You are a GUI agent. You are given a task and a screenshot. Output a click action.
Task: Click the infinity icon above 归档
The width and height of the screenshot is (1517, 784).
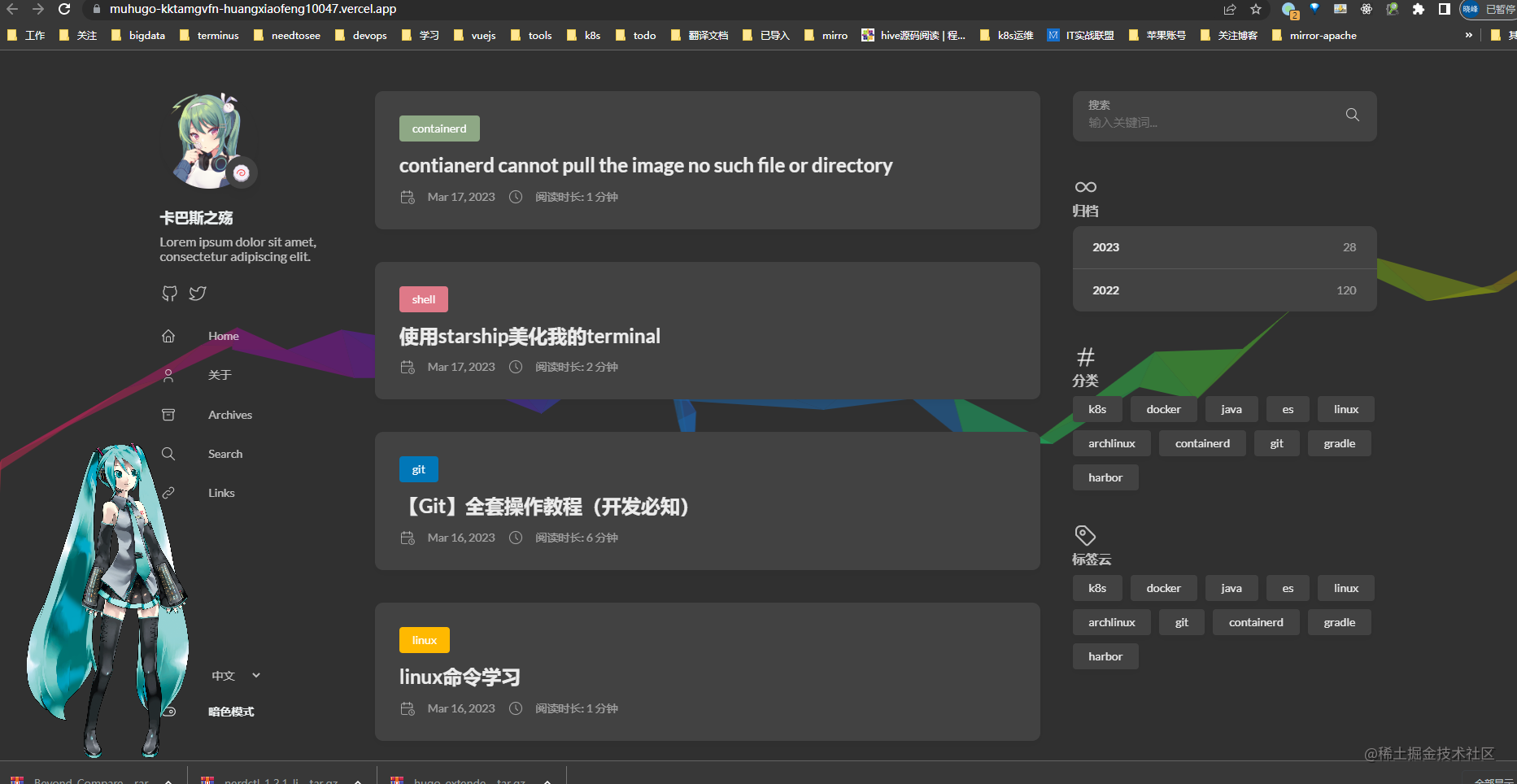coord(1085,186)
